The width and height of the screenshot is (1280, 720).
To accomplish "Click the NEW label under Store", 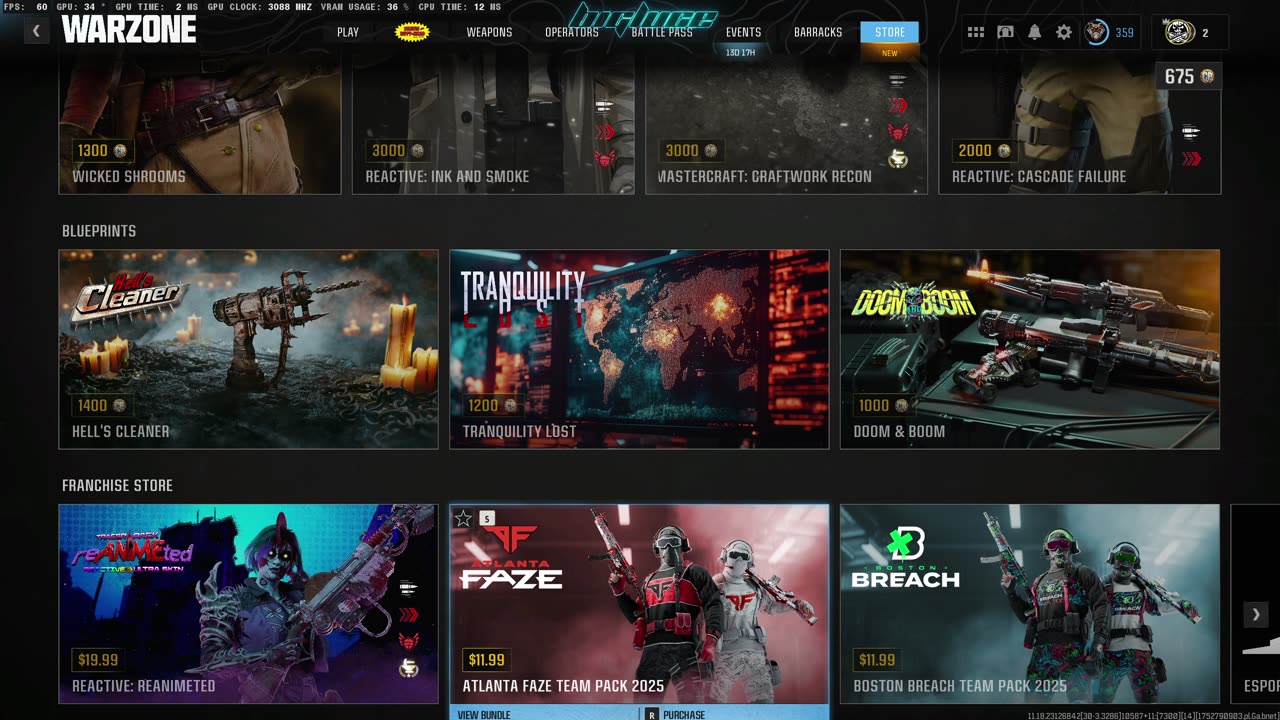I will 890,53.
